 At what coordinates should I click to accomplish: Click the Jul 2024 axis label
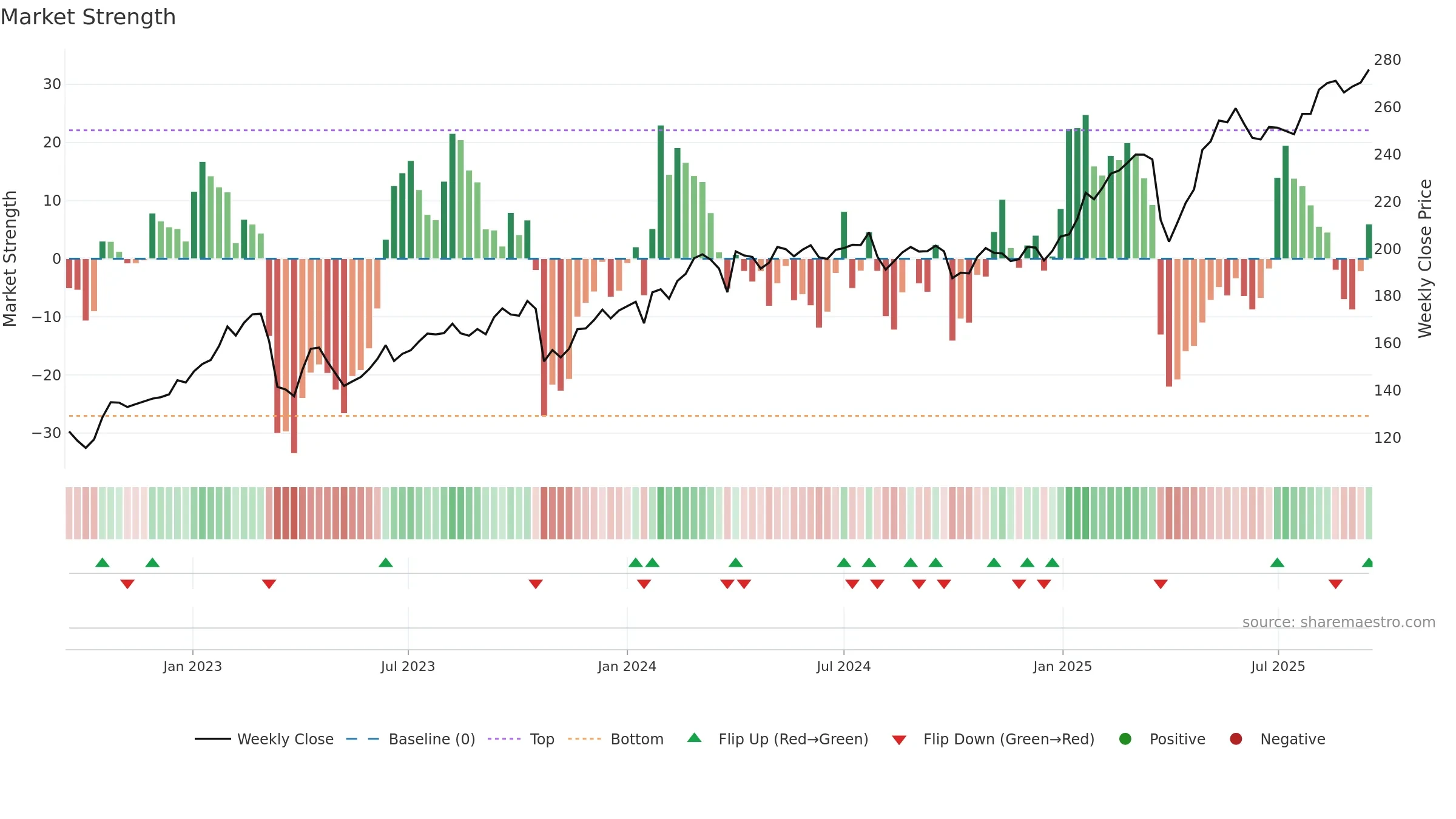pos(843,666)
